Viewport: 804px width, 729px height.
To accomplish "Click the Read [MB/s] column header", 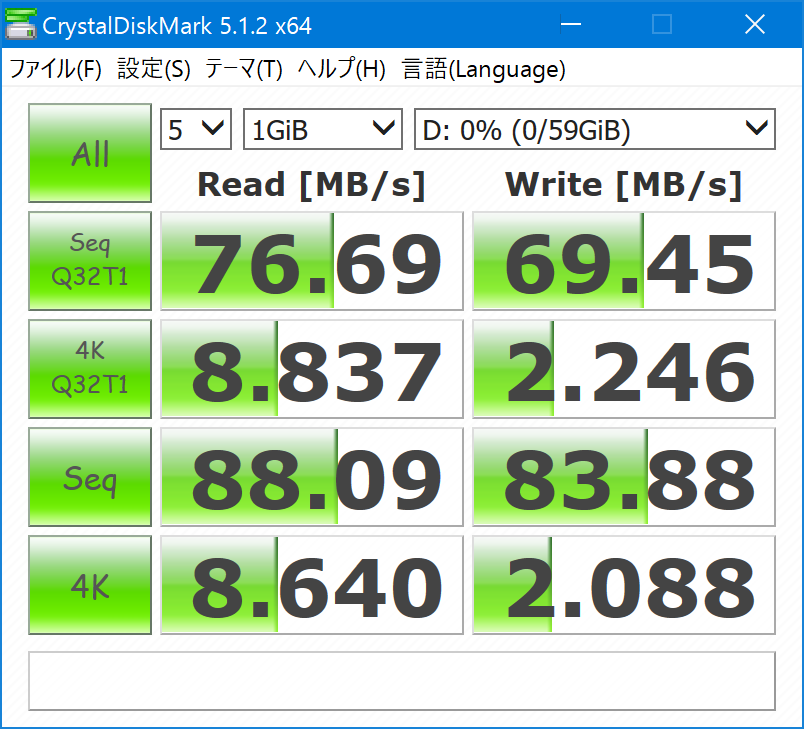I will (x=312, y=185).
